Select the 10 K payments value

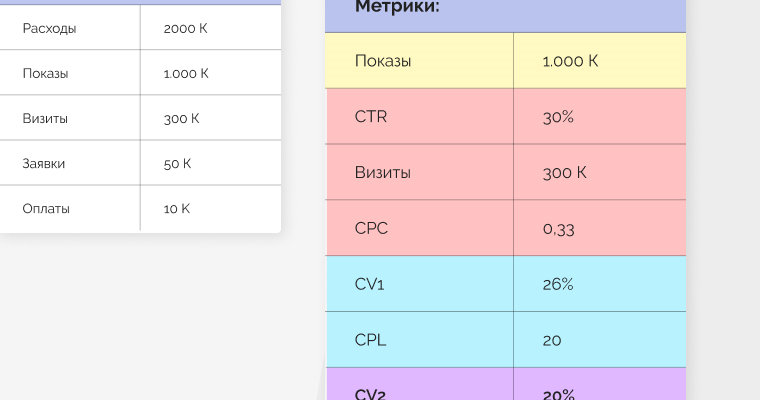tap(176, 209)
